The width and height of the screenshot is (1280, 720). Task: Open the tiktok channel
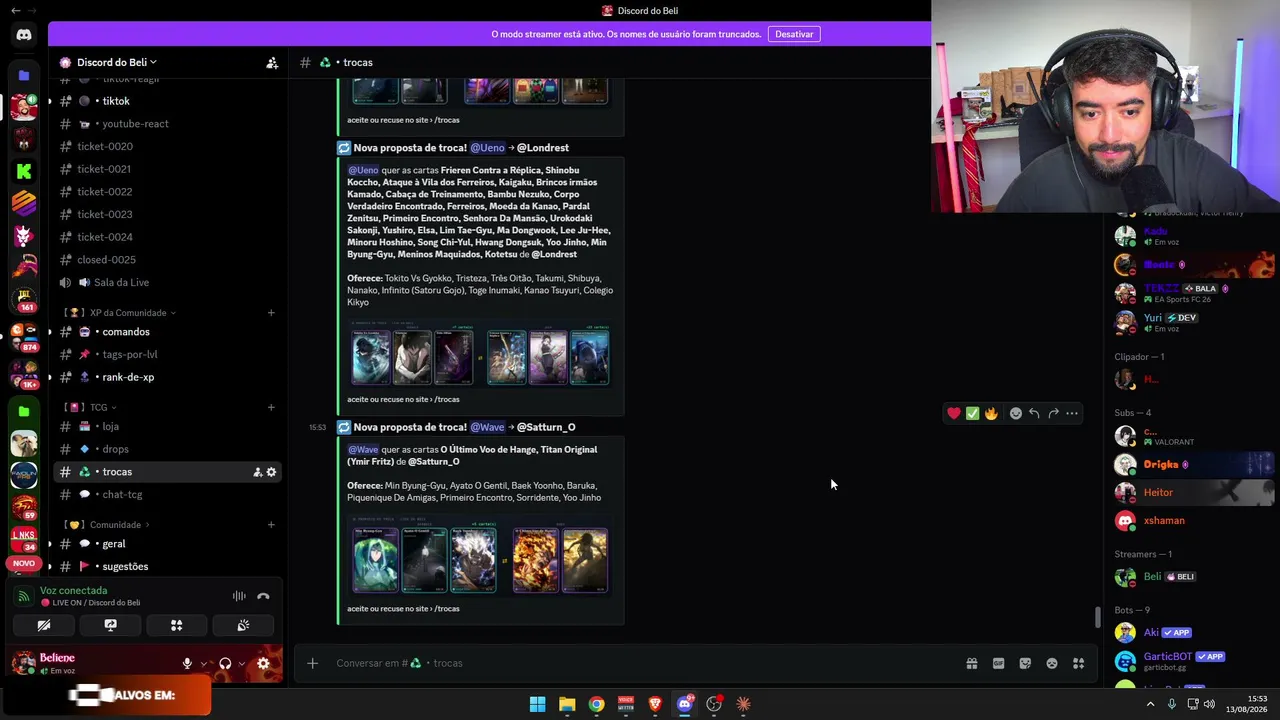point(167,101)
